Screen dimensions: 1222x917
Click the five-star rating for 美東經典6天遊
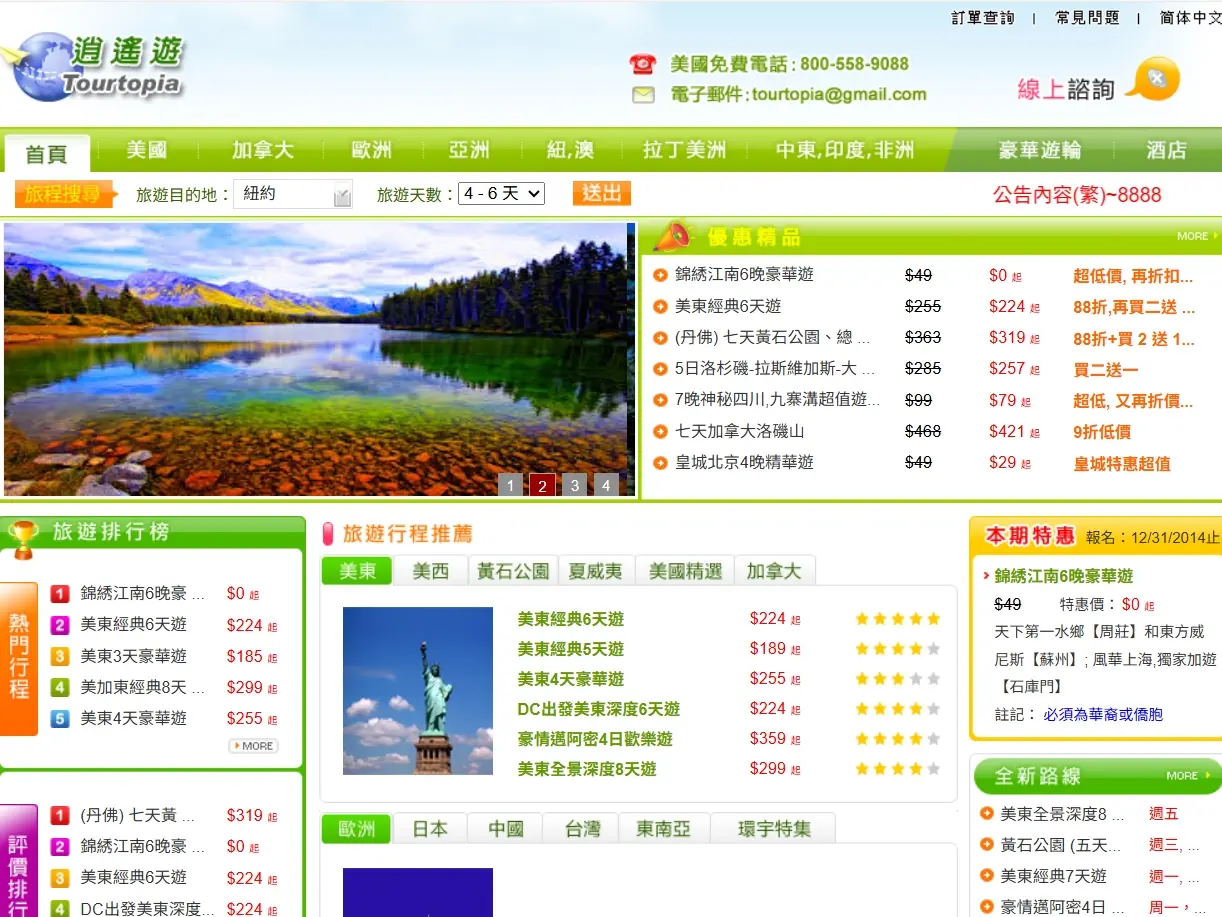point(897,619)
